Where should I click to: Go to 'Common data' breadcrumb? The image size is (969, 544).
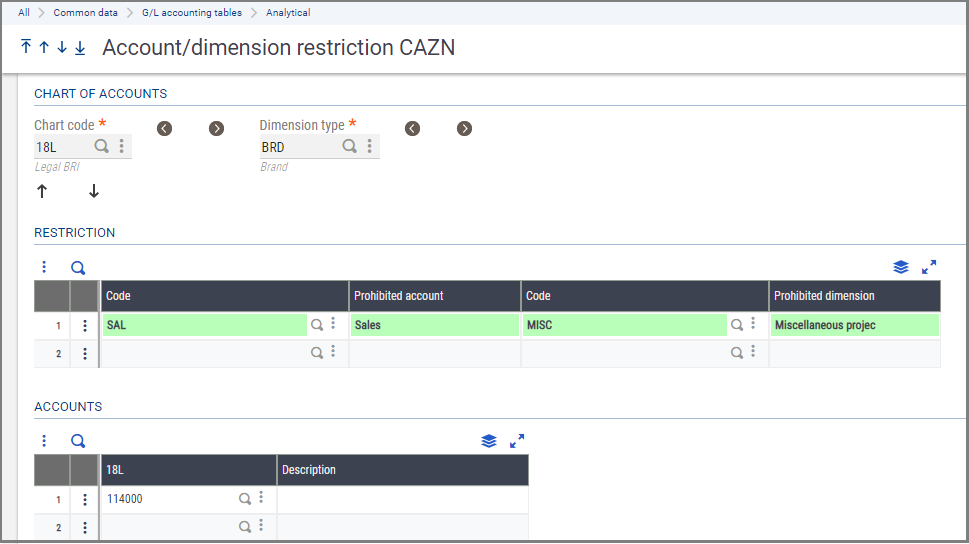pyautogui.click(x=85, y=13)
